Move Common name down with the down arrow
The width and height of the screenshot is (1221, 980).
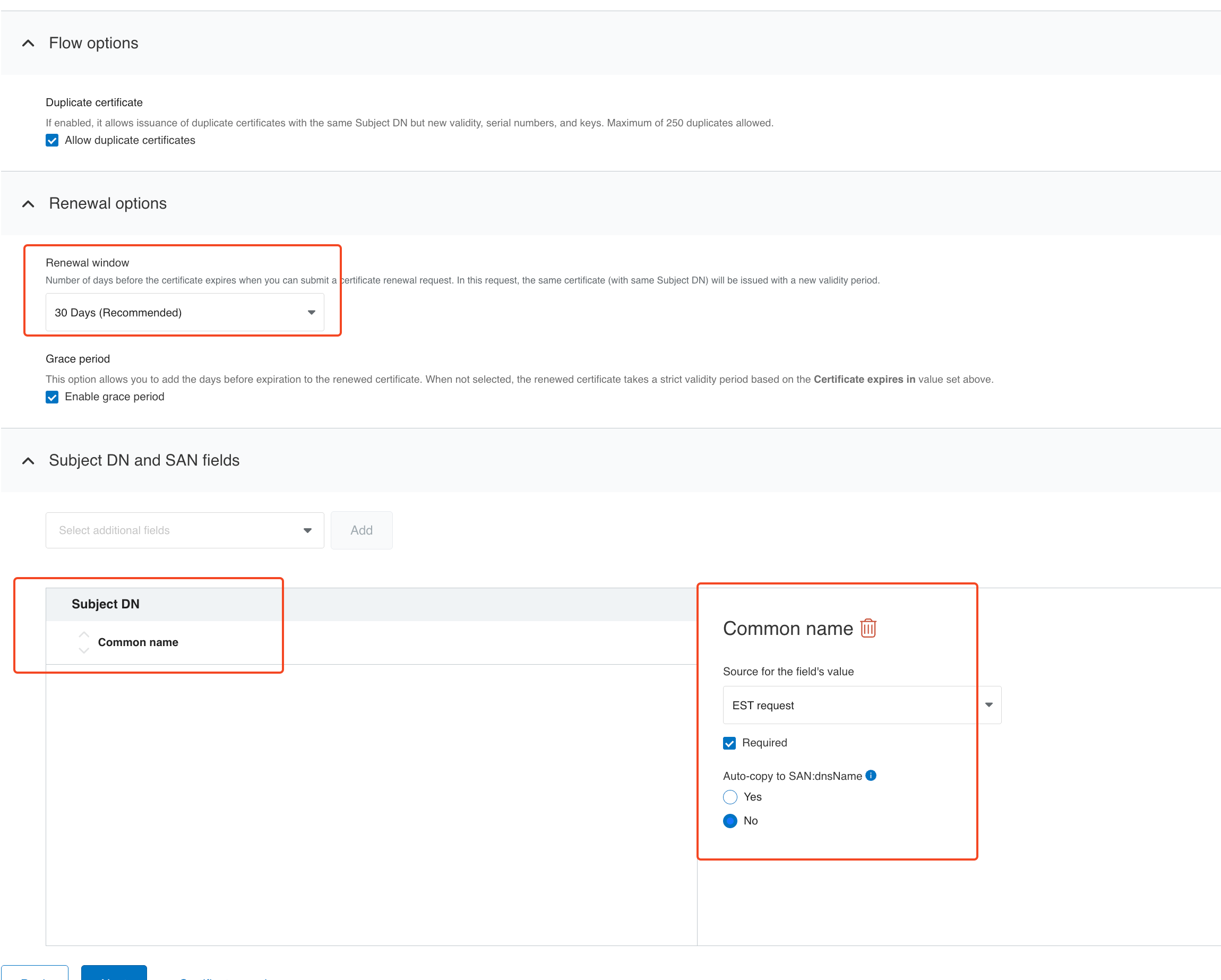pos(84,650)
